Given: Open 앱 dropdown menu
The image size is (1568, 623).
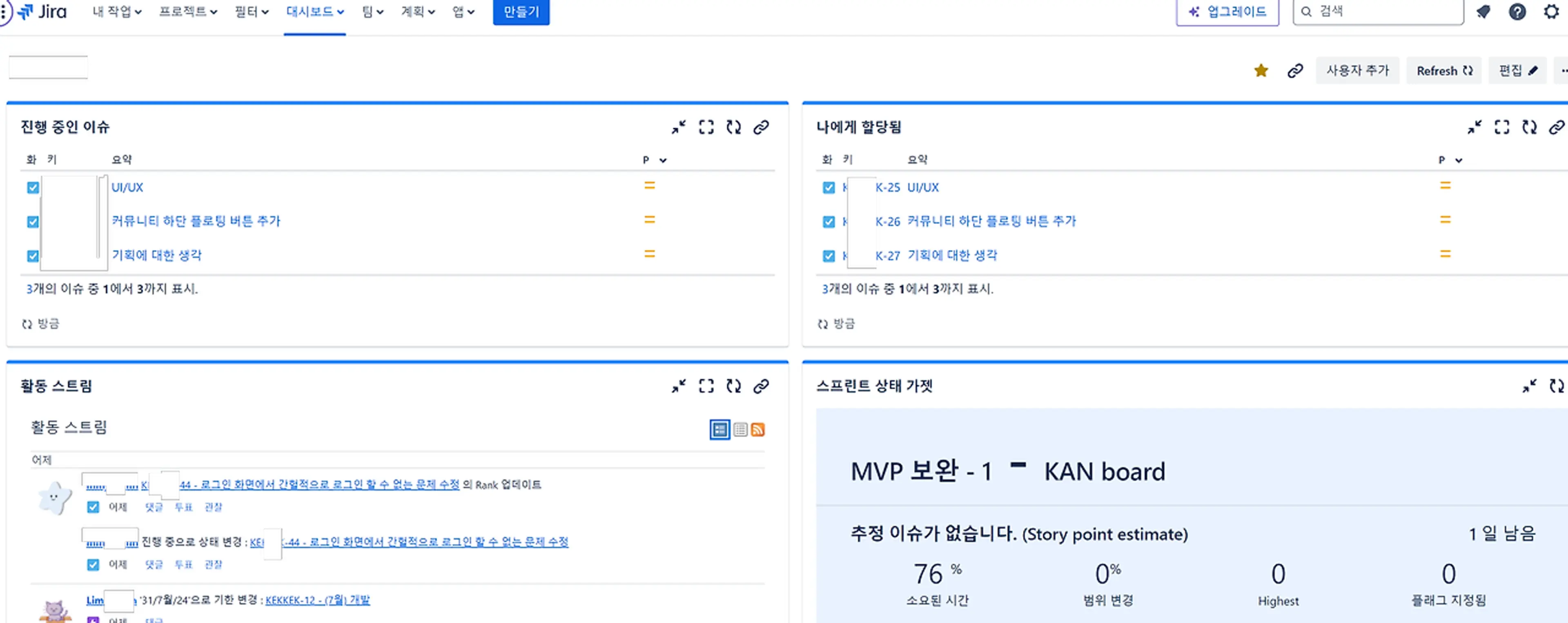Looking at the screenshot, I should click(x=463, y=11).
